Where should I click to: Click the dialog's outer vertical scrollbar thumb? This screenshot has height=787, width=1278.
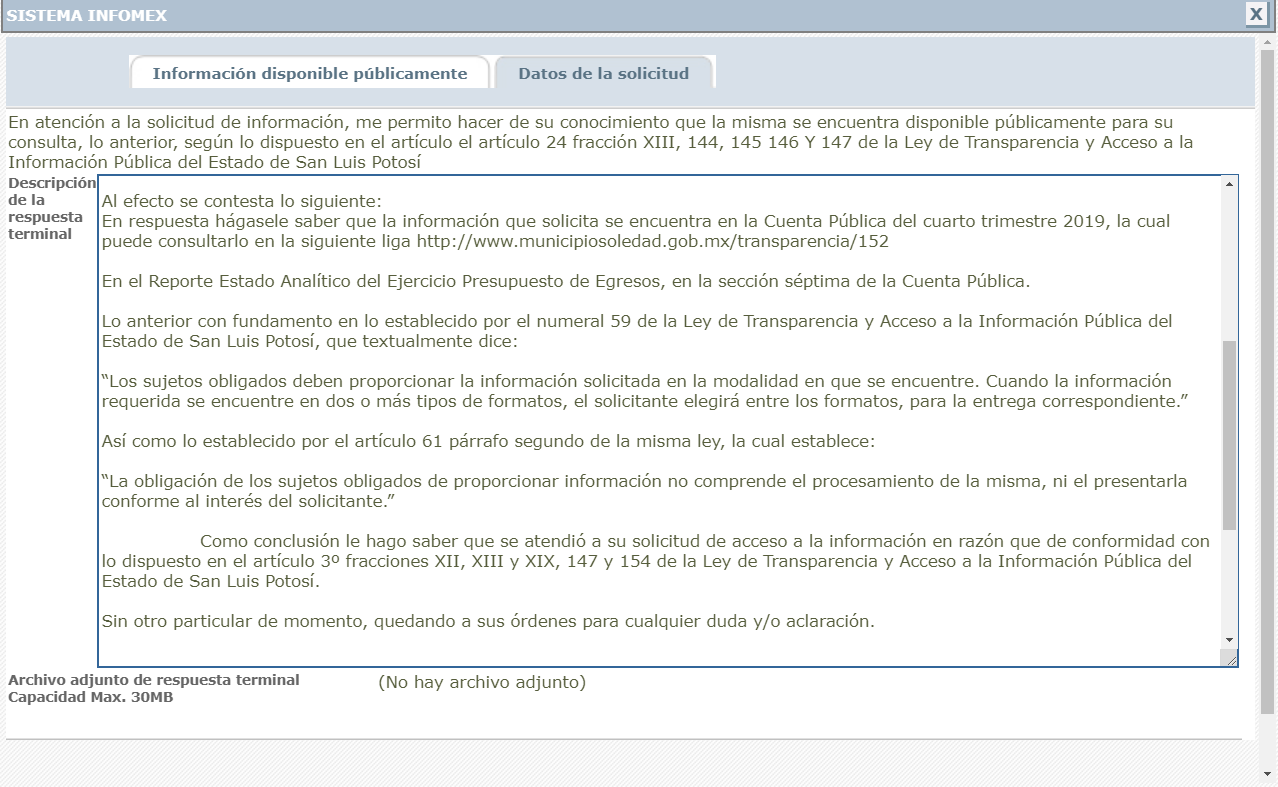click(x=1267, y=380)
